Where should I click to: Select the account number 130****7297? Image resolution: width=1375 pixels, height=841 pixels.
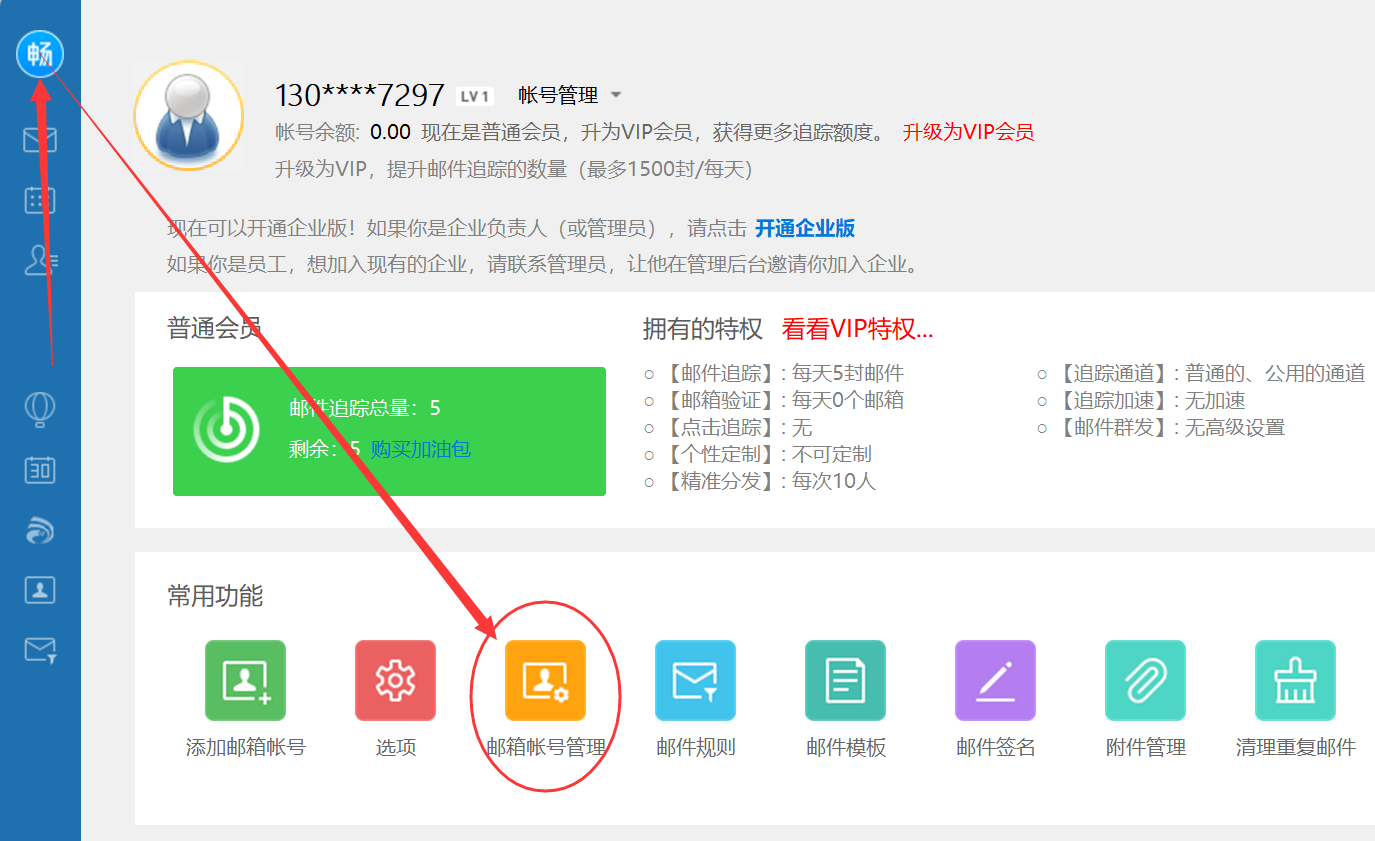(360, 95)
